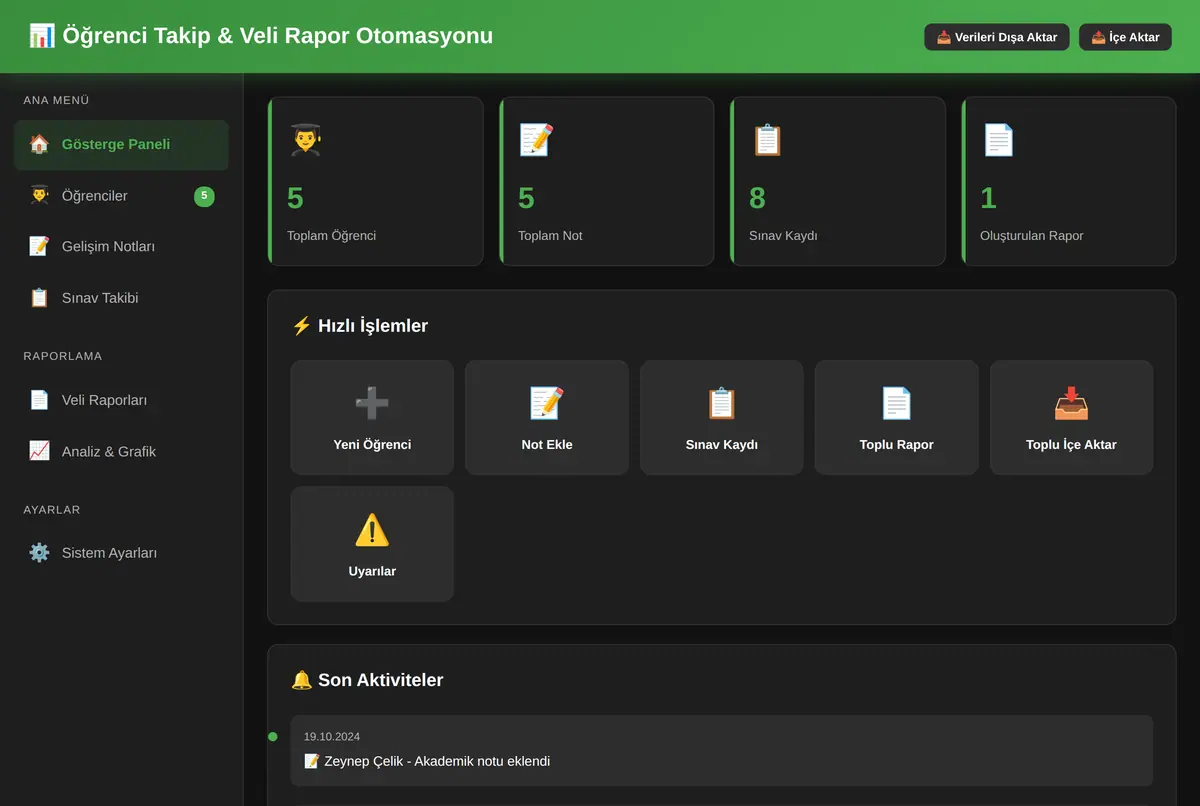Screen dimensions: 1200x806
Task: Click the clipboard icon beside Sınav Takibi
Action: (39, 297)
